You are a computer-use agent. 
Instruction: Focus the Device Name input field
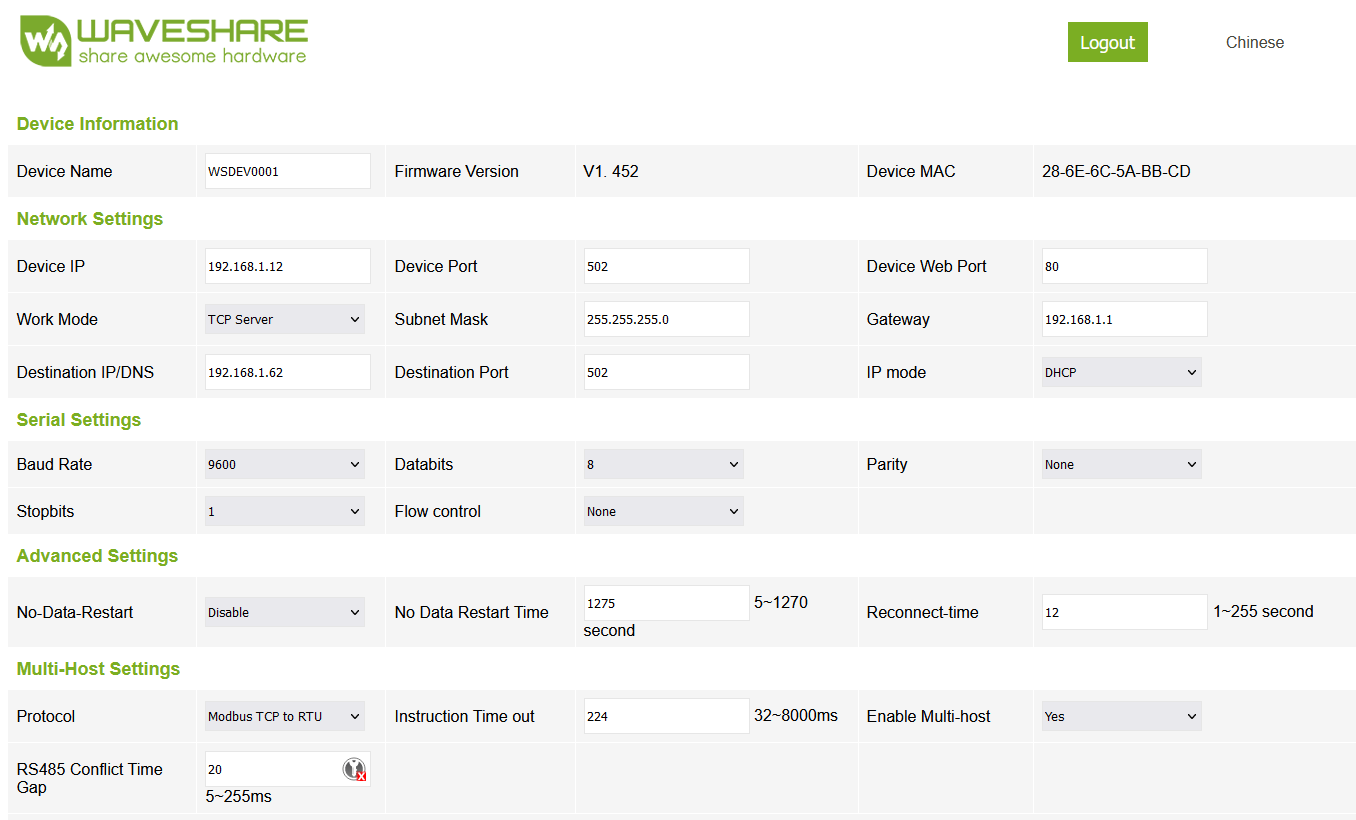coord(288,171)
